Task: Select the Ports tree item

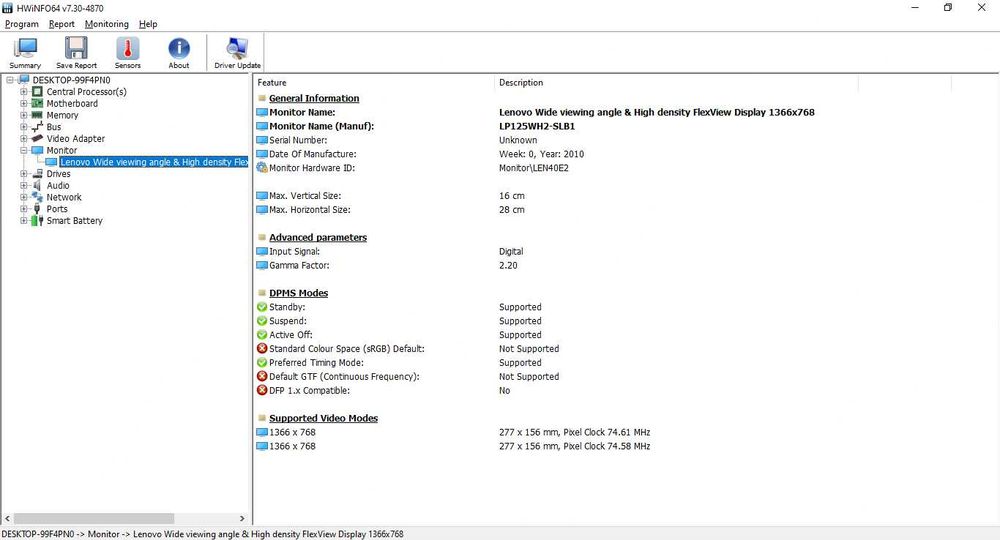Action: tap(57, 209)
